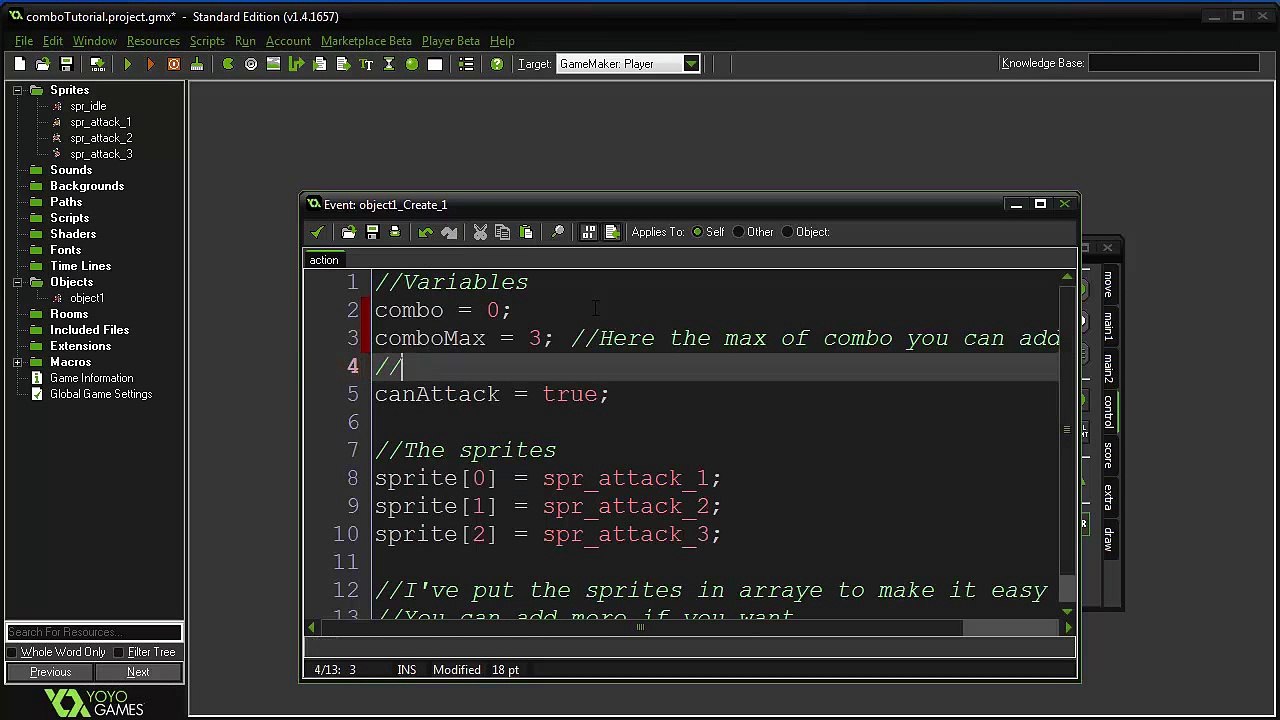
Task: Click the create application export icon
Action: pos(97,64)
